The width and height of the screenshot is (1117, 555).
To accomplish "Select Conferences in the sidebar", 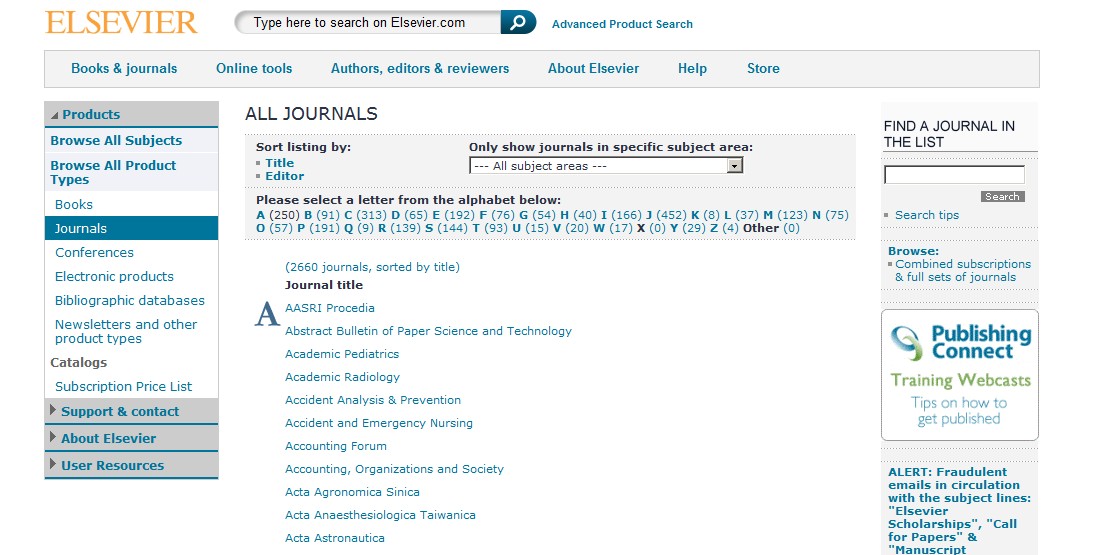I will (x=94, y=252).
